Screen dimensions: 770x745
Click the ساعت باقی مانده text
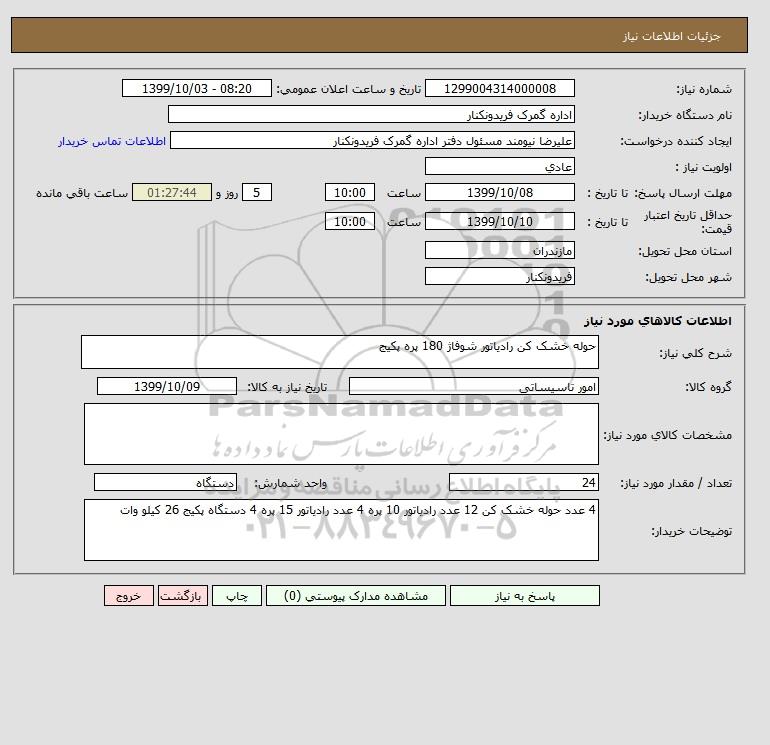tap(82, 193)
